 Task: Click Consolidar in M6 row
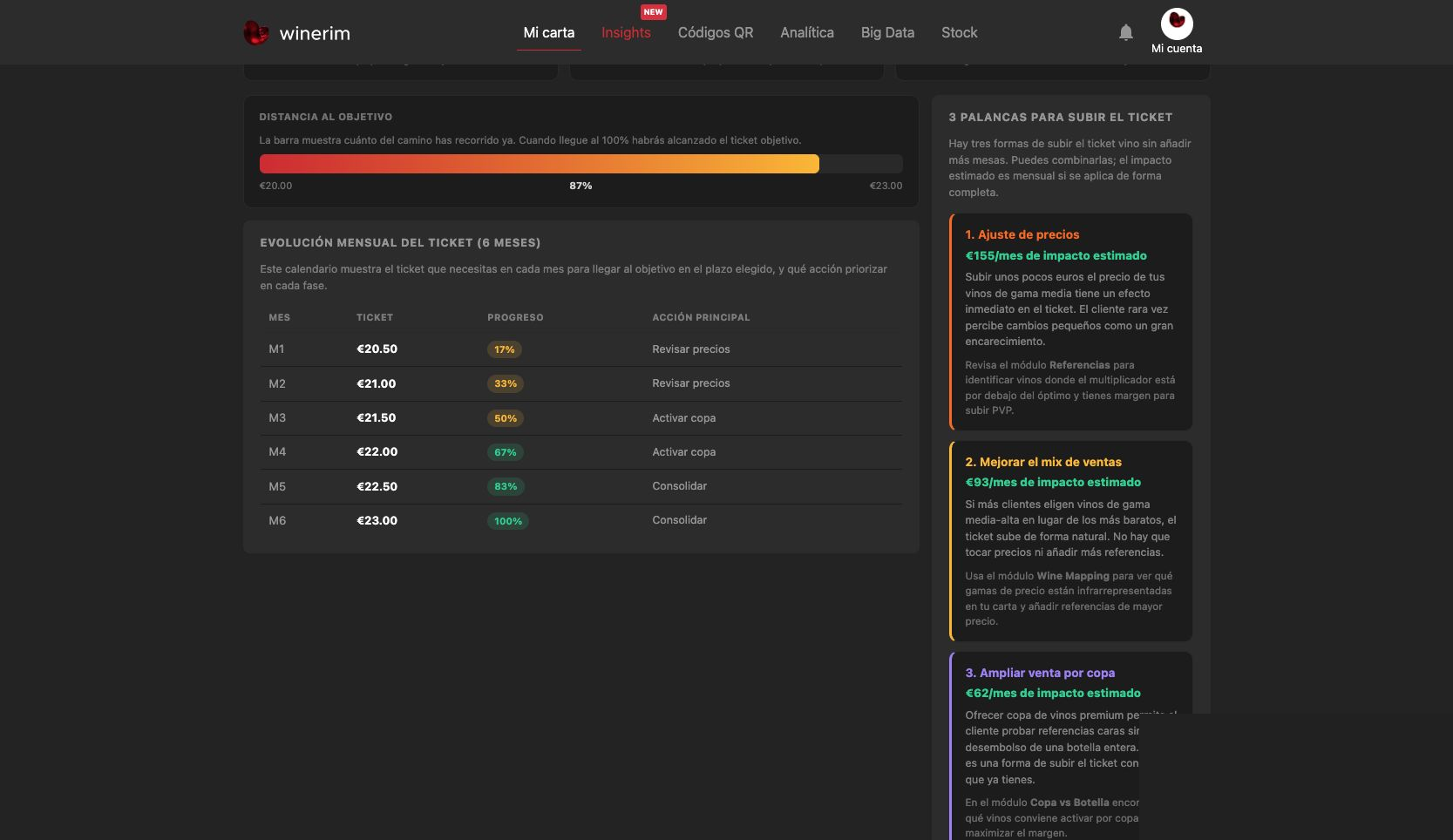pos(680,519)
